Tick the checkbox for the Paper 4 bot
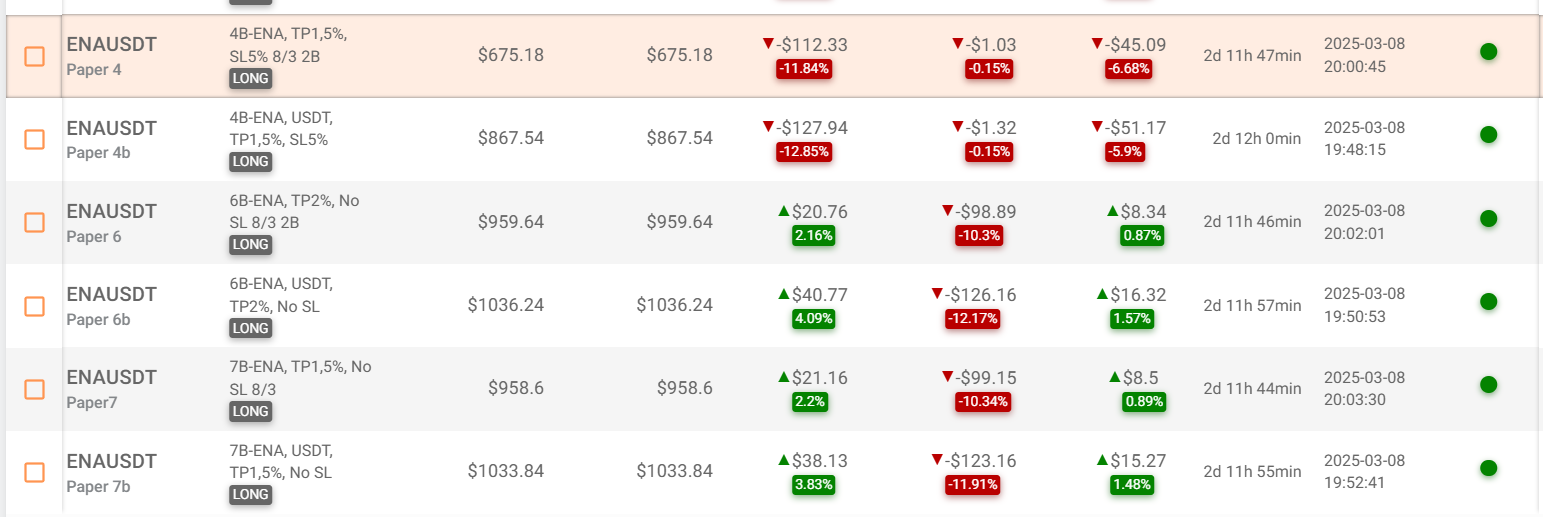 click(34, 56)
